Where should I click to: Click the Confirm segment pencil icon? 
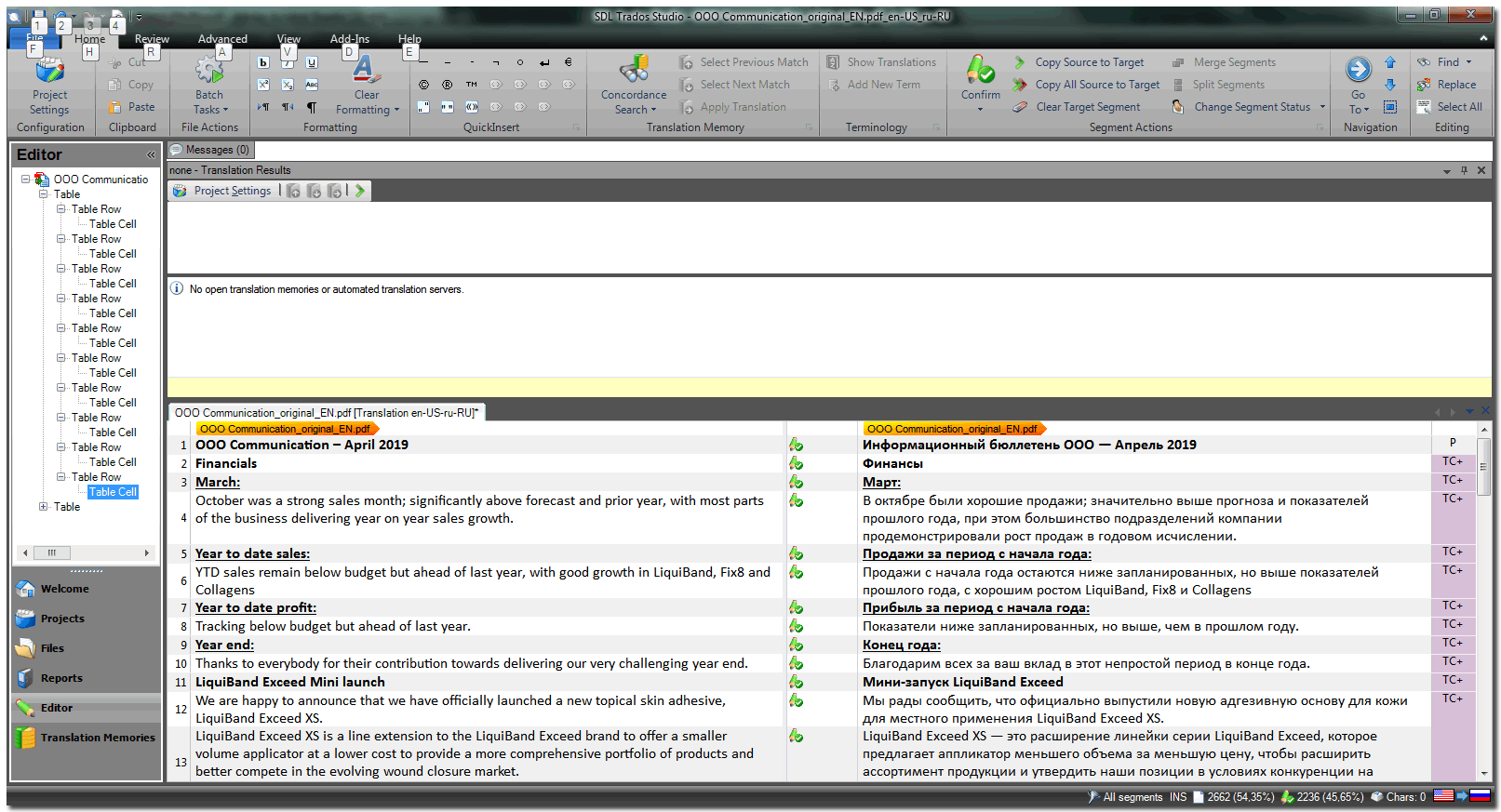click(980, 70)
